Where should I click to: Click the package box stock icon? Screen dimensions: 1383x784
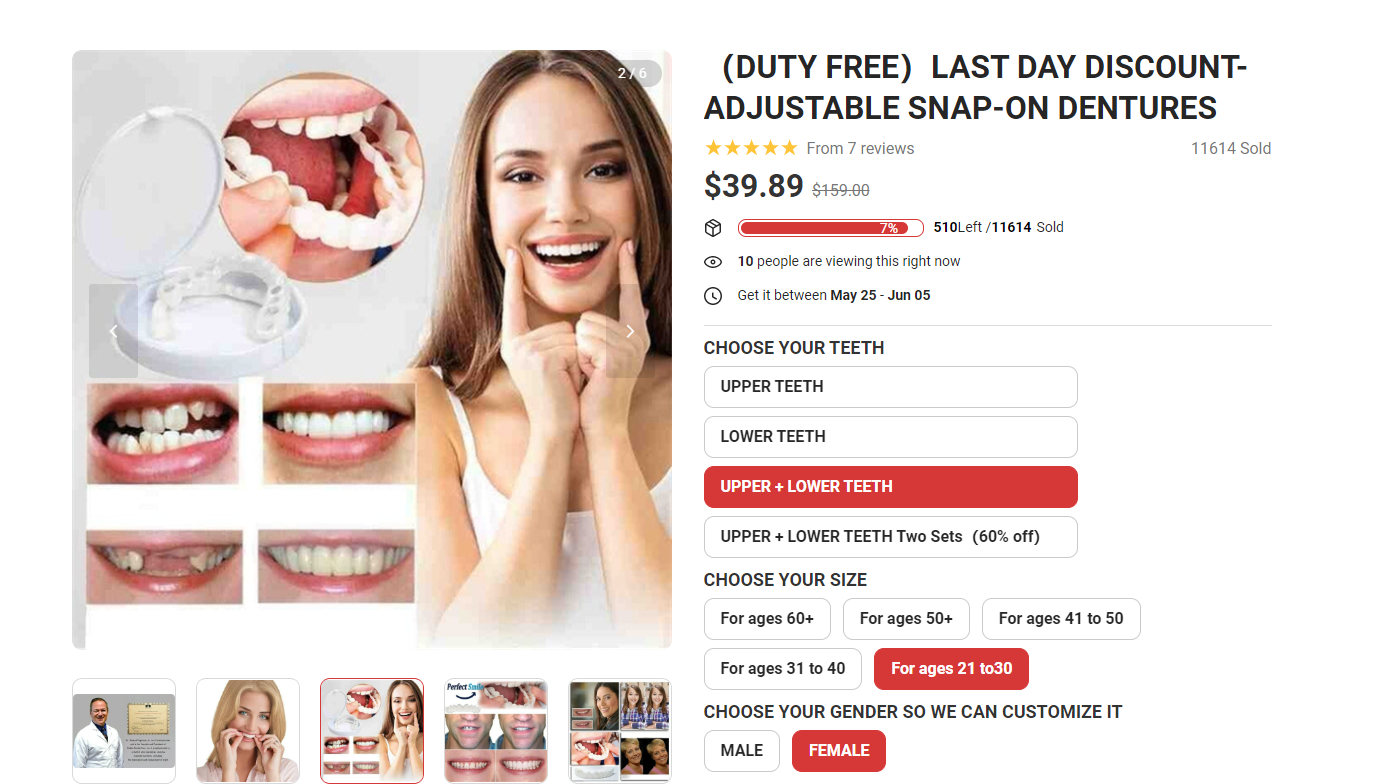point(713,228)
